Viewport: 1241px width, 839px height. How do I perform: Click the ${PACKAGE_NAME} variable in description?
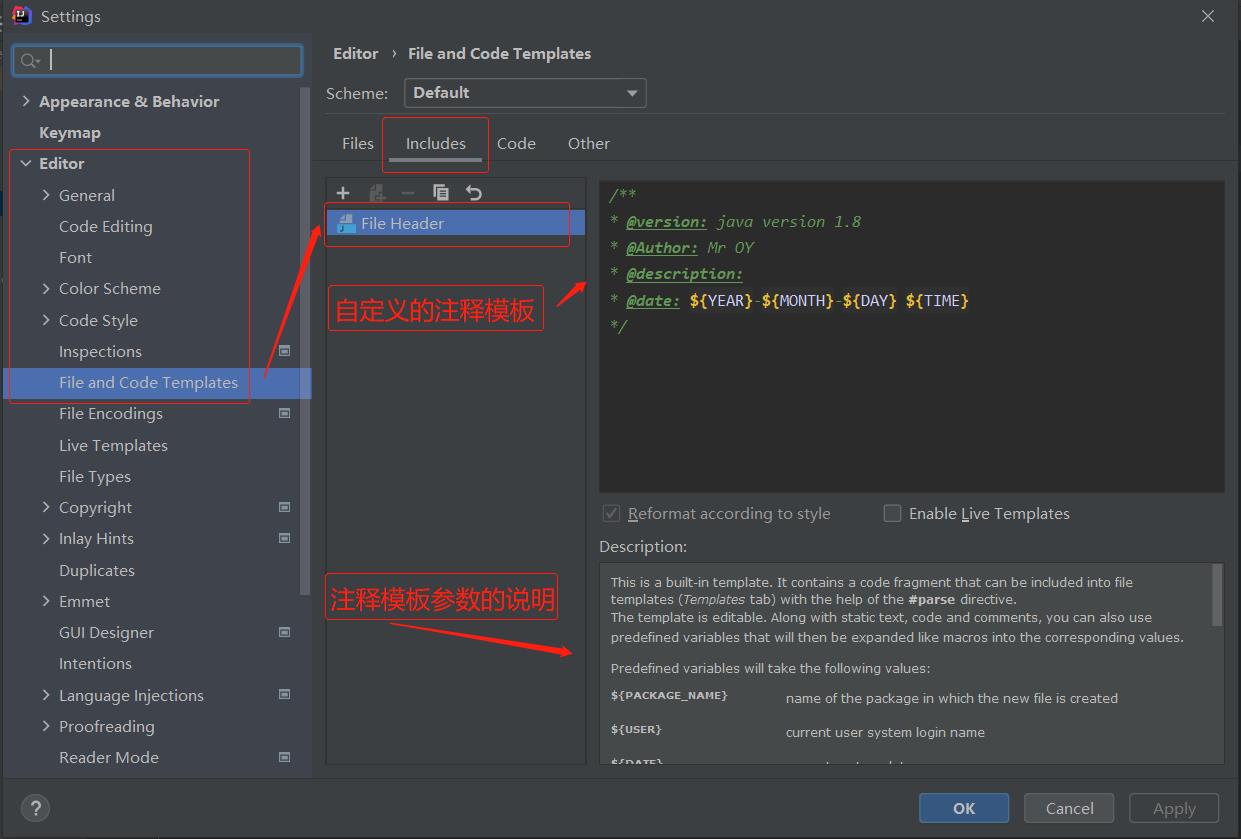click(x=669, y=695)
